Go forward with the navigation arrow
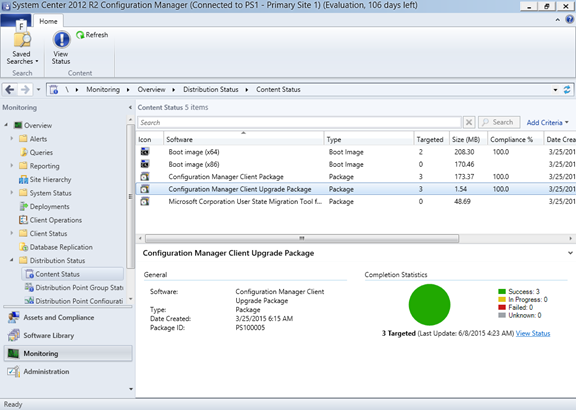This screenshot has width=576, height=410. 25,89
